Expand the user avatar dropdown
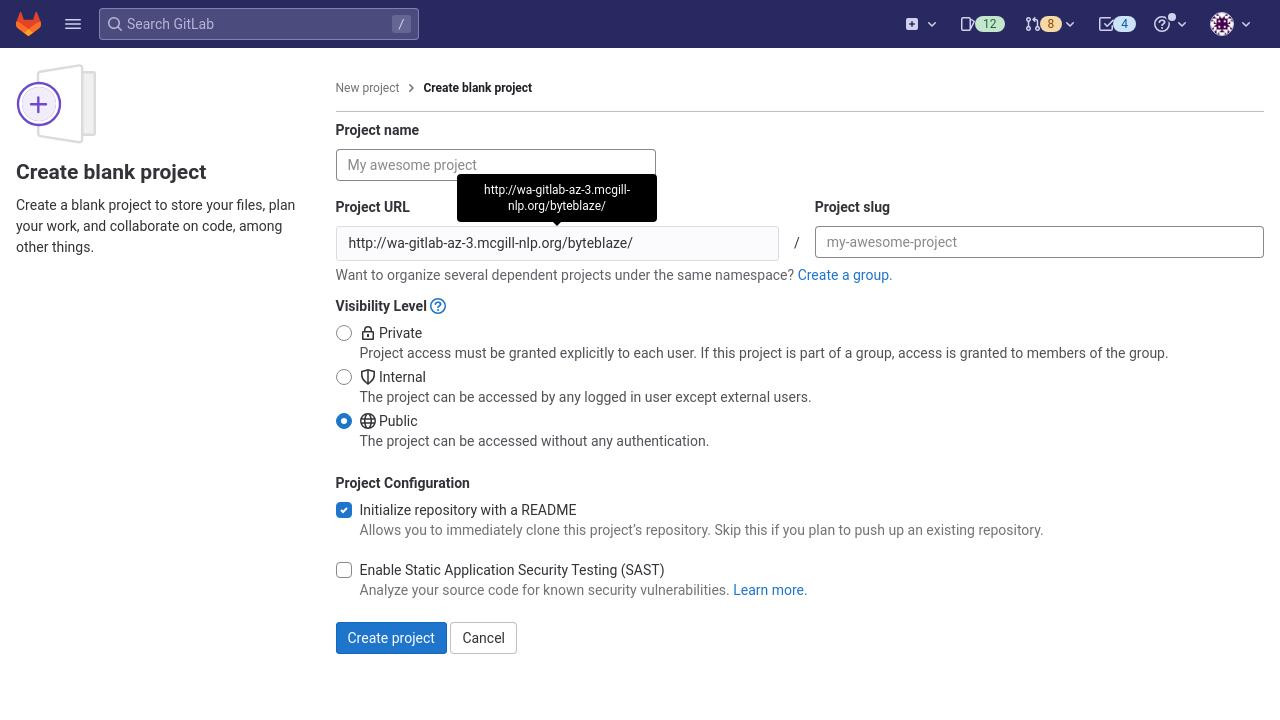This screenshot has width=1280, height=720. [1230, 24]
